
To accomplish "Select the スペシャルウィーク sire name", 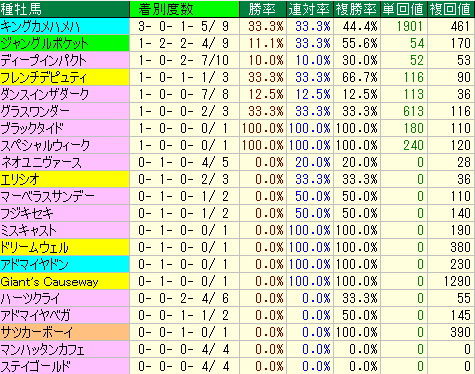I will pos(45,145).
